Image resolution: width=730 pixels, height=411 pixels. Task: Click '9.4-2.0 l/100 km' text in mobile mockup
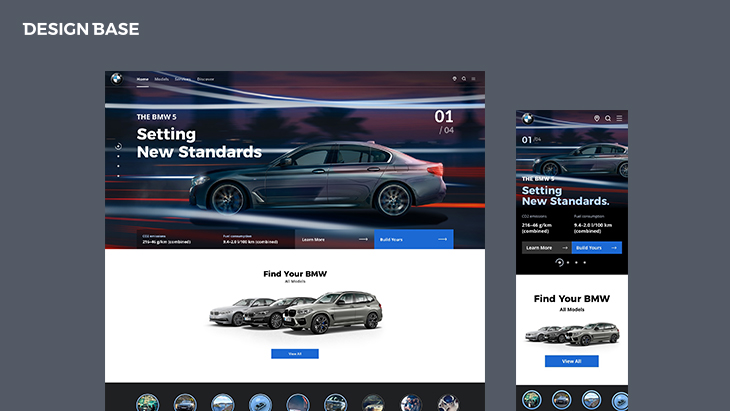click(x=593, y=225)
